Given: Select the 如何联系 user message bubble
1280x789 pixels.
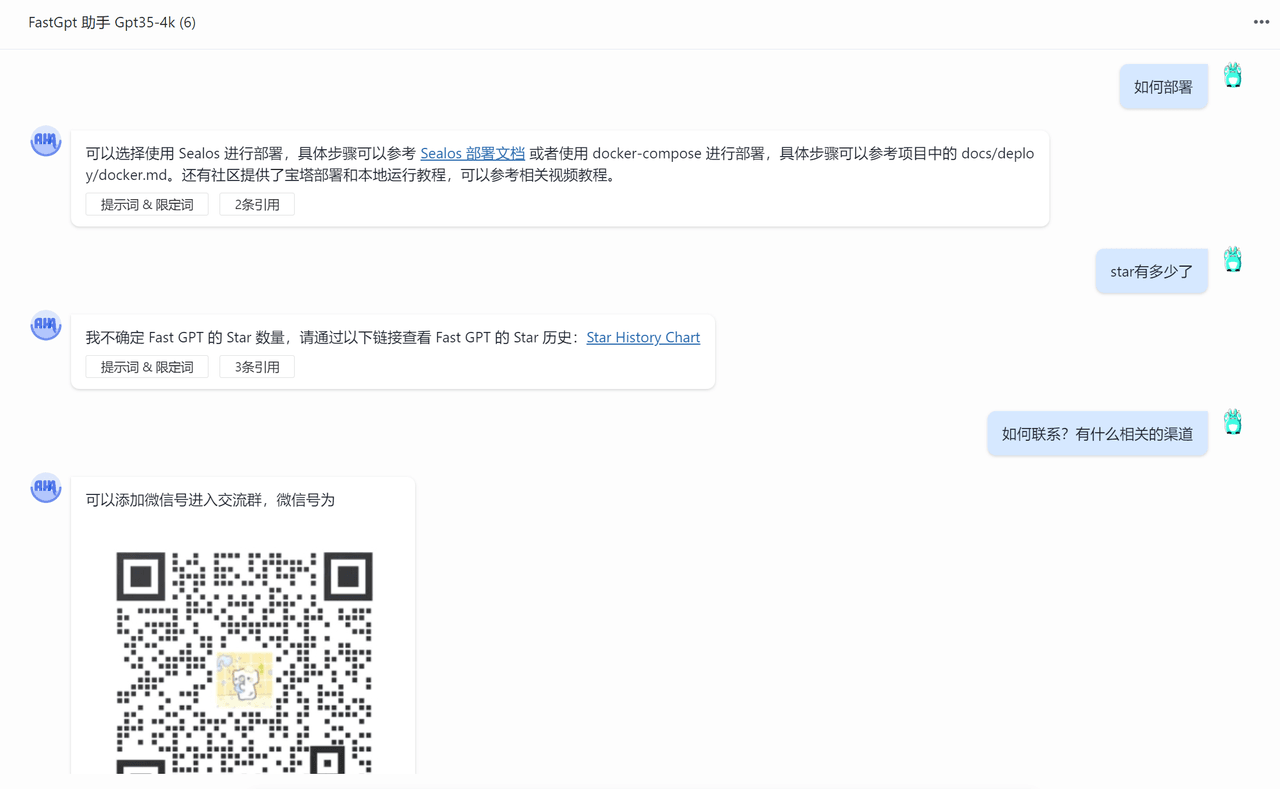Looking at the screenshot, I should point(1097,433).
